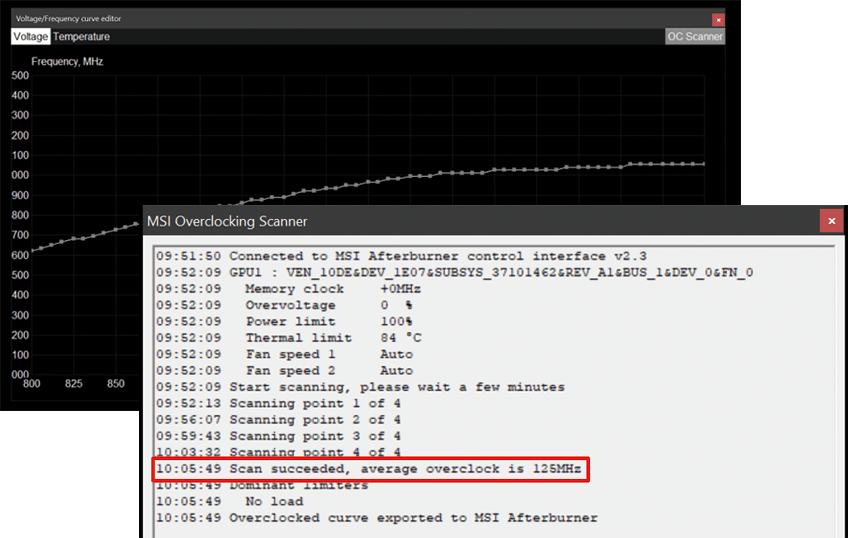Click the MSI Overclocking Scanner title bar

450,221
